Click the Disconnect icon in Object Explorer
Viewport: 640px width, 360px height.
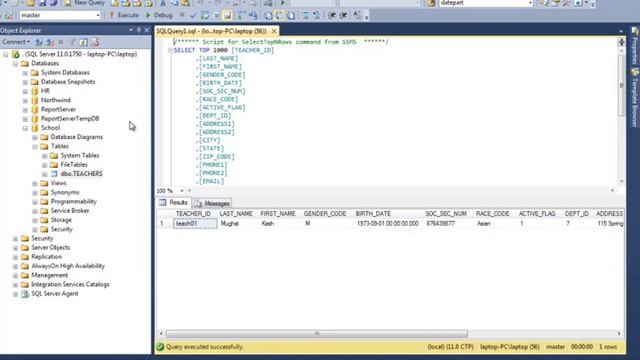pyautogui.click(x=50, y=42)
